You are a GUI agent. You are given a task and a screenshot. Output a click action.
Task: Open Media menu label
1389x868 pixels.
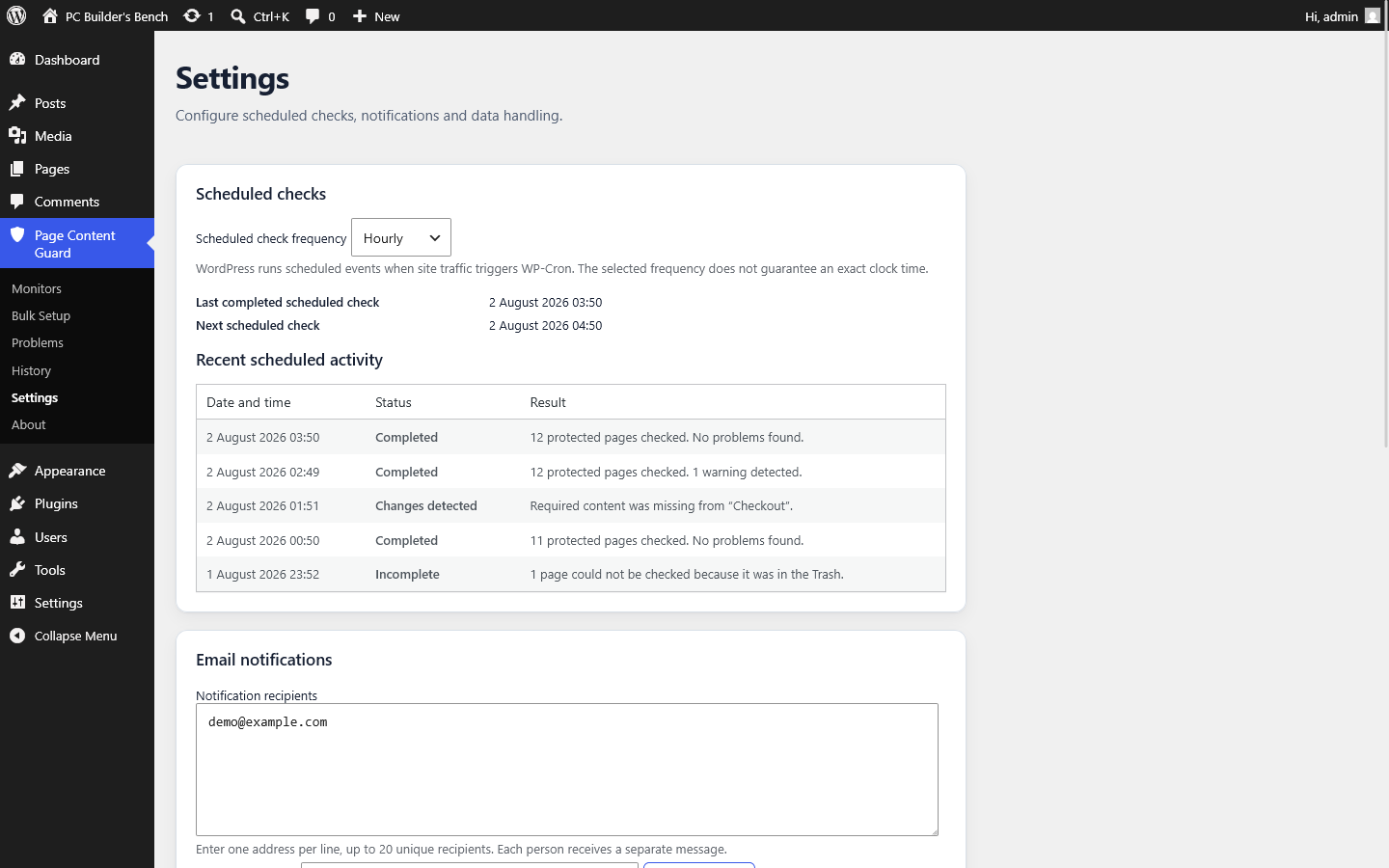pos(53,136)
